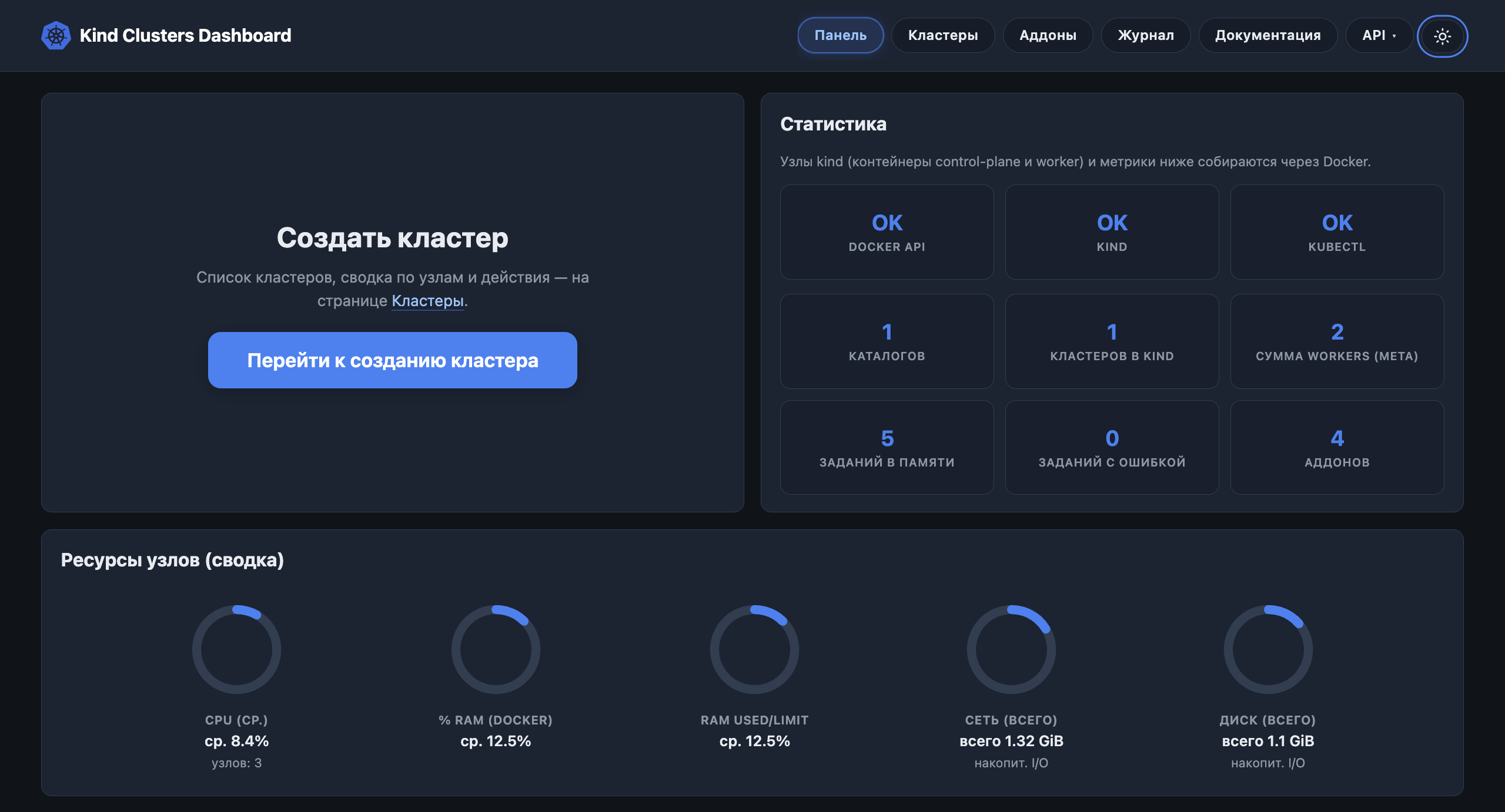Click Перейти к созданию кластера button
The height and width of the screenshot is (812, 1505).
tap(393, 360)
